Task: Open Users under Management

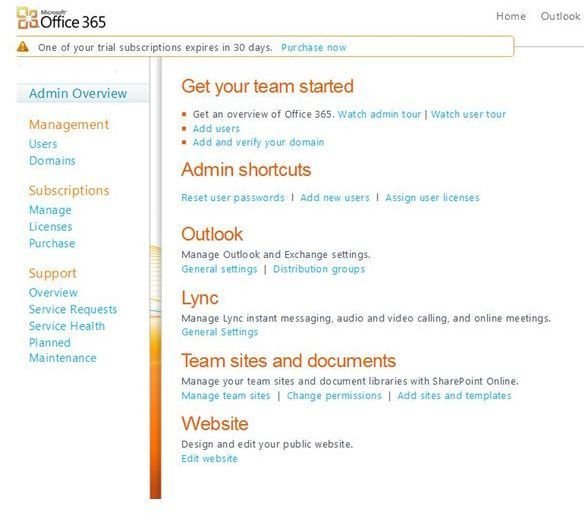Action: coord(43,144)
